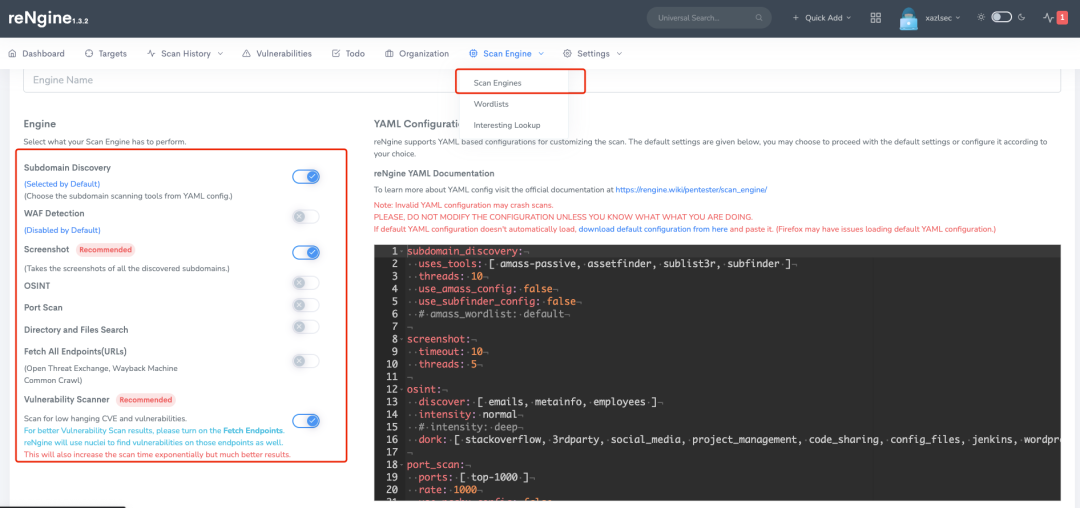
Task: Click the Recommended badge beside Vulnerability Scanner
Action: (145, 399)
